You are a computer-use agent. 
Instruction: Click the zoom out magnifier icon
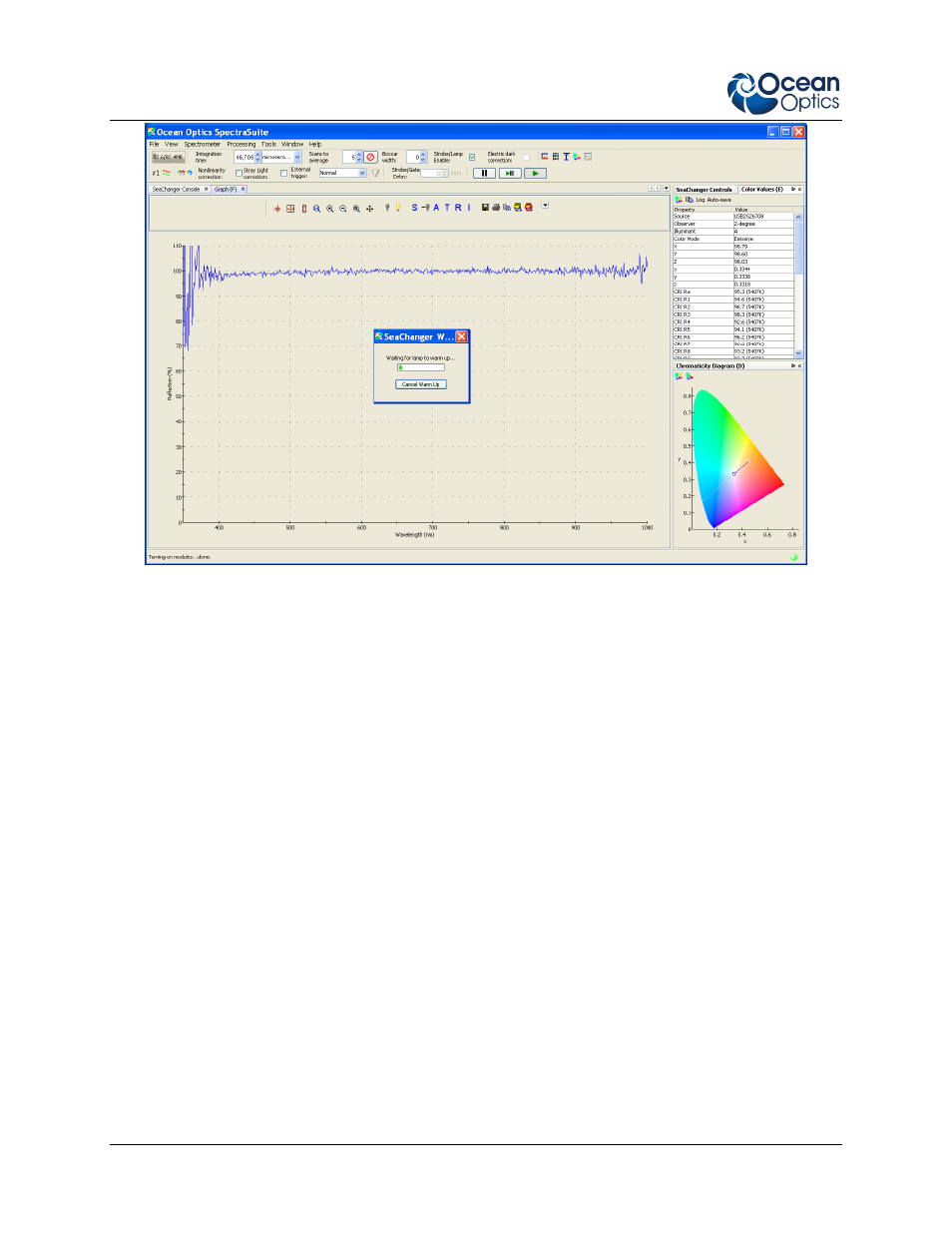[x=343, y=209]
